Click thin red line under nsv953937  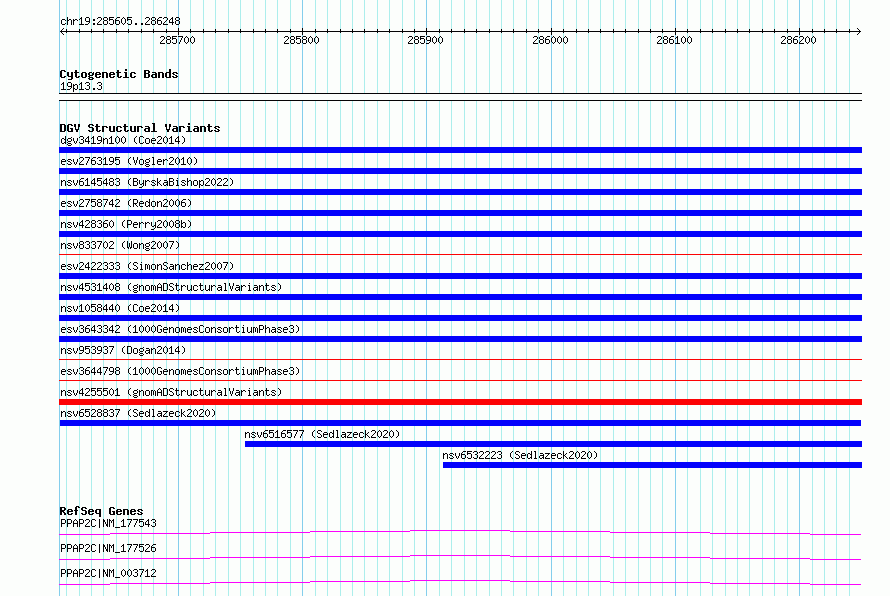pos(460,360)
